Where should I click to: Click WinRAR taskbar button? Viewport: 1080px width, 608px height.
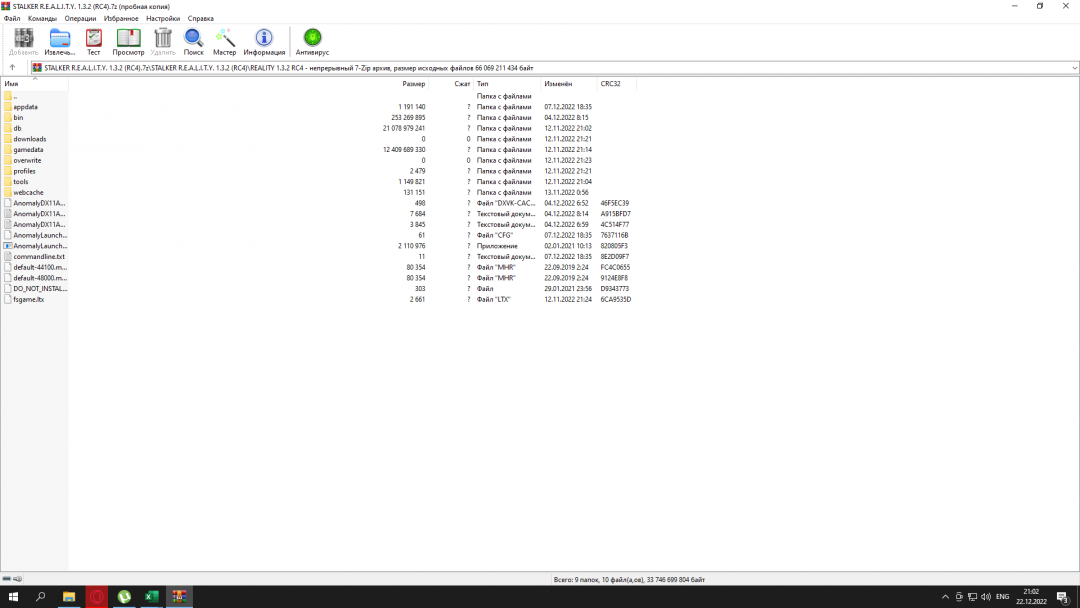click(179, 597)
